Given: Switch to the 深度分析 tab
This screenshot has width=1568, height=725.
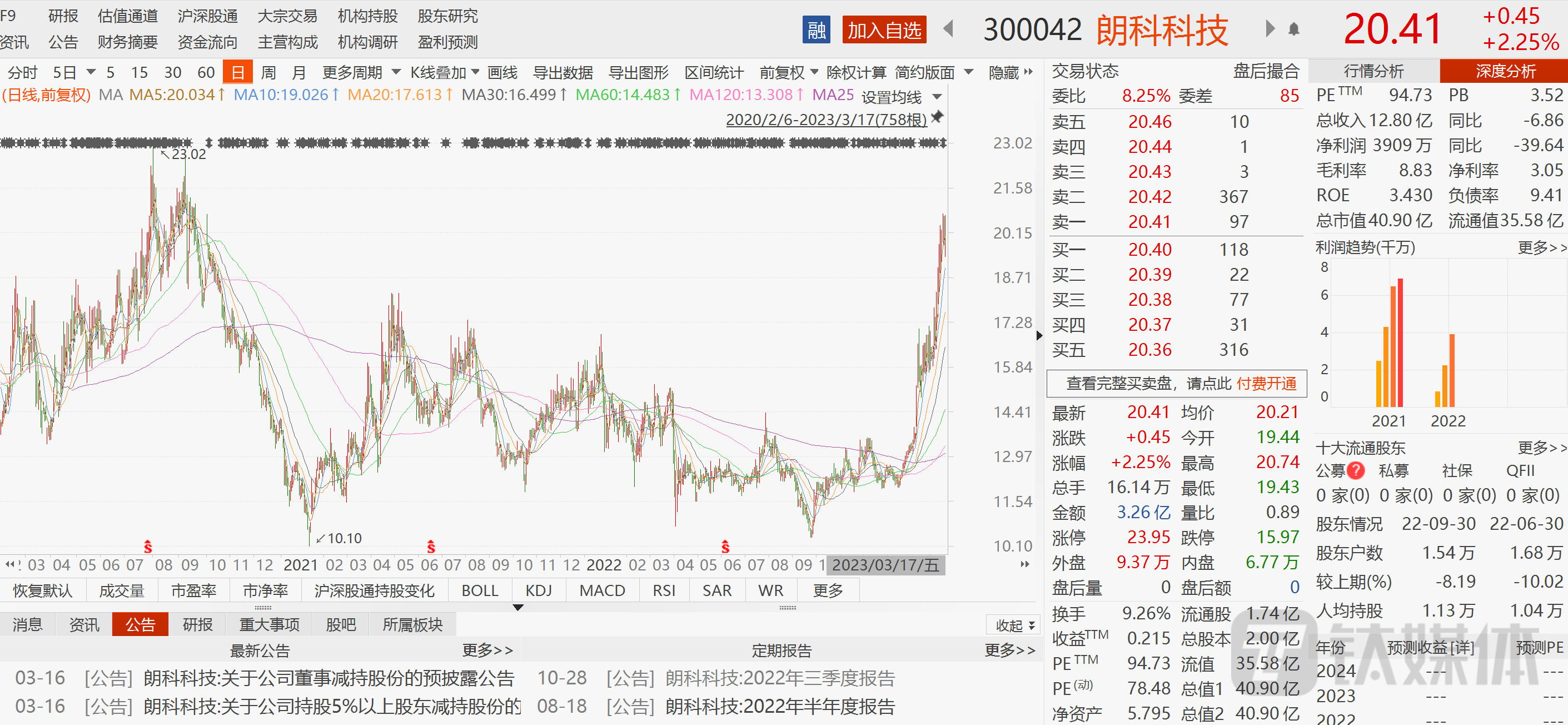Looking at the screenshot, I should [1505, 71].
